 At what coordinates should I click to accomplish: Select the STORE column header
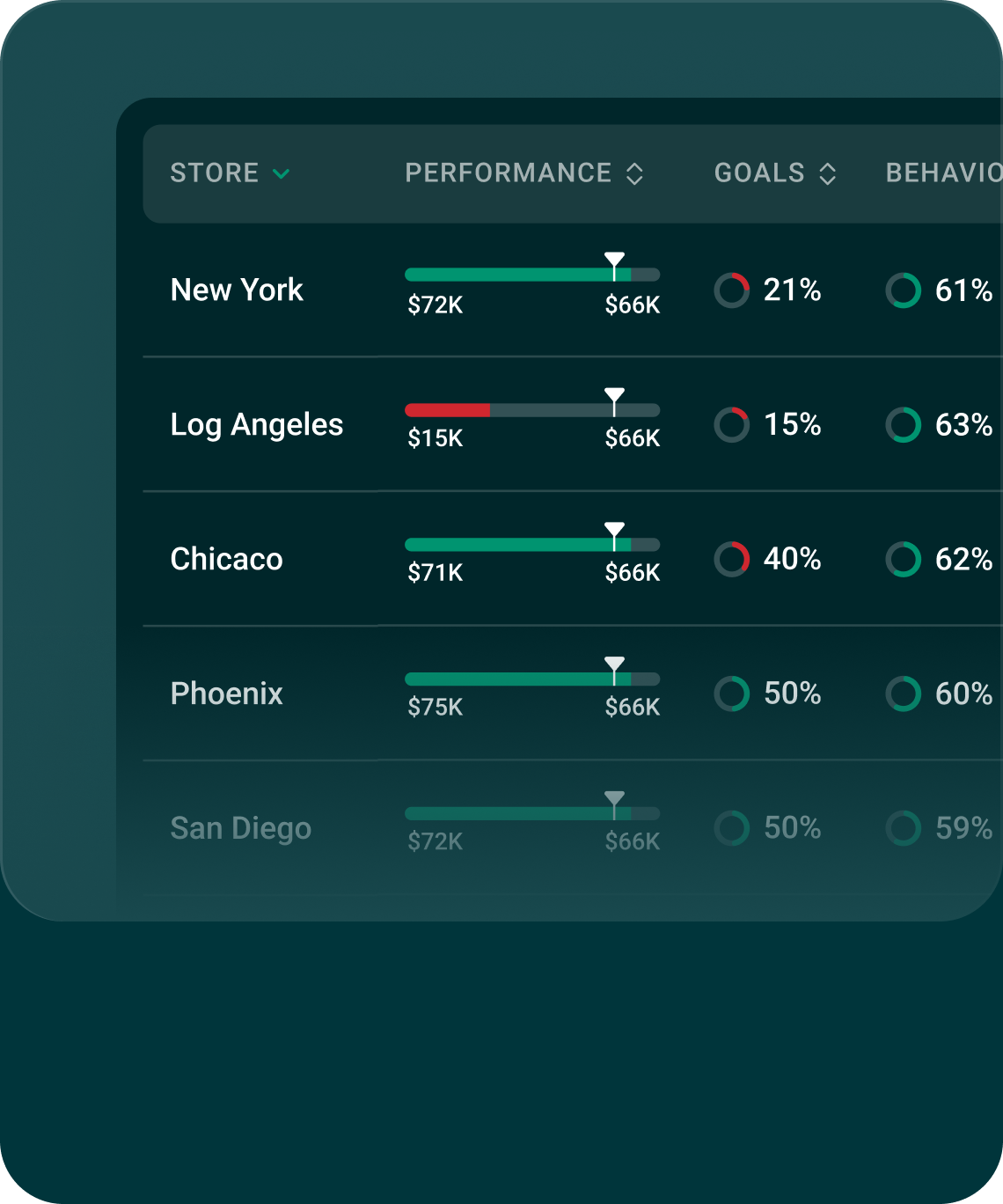coord(214,173)
